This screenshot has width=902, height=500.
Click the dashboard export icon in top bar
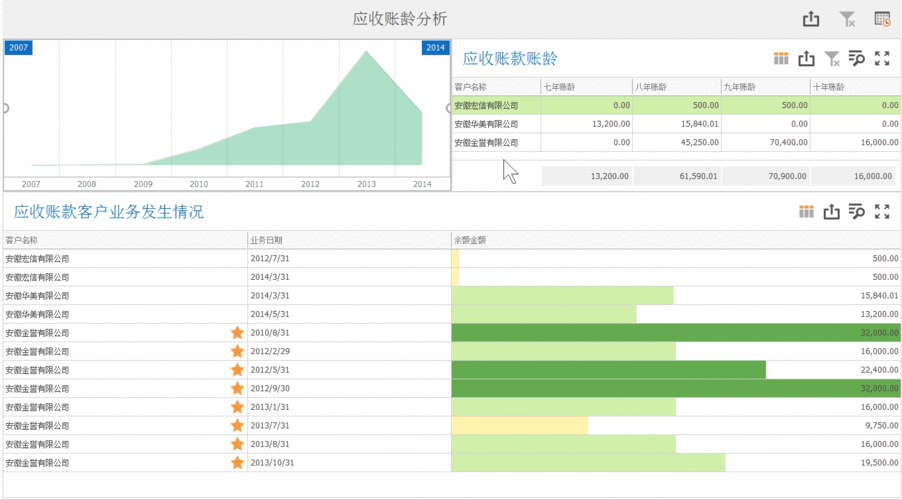pos(811,19)
